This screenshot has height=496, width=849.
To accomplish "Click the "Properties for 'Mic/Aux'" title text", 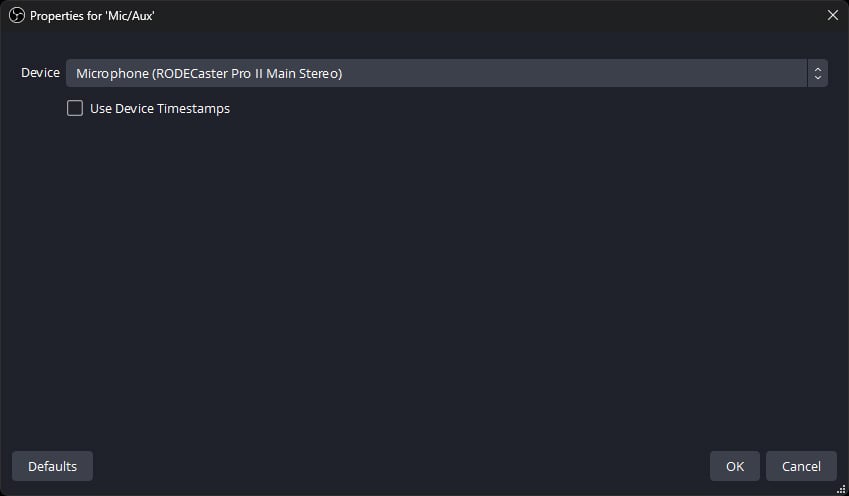I will tap(92, 16).
